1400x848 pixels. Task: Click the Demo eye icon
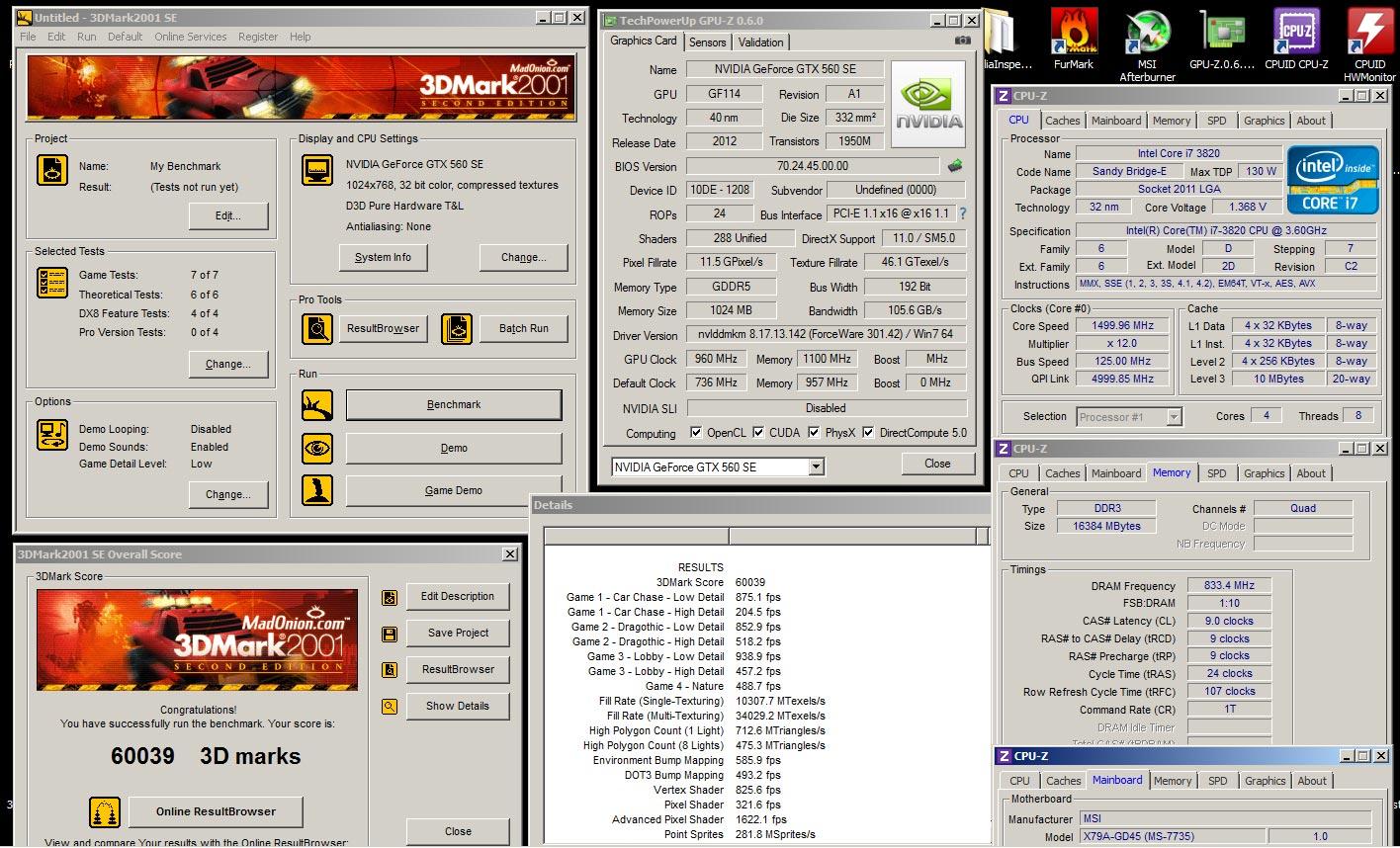coord(317,448)
